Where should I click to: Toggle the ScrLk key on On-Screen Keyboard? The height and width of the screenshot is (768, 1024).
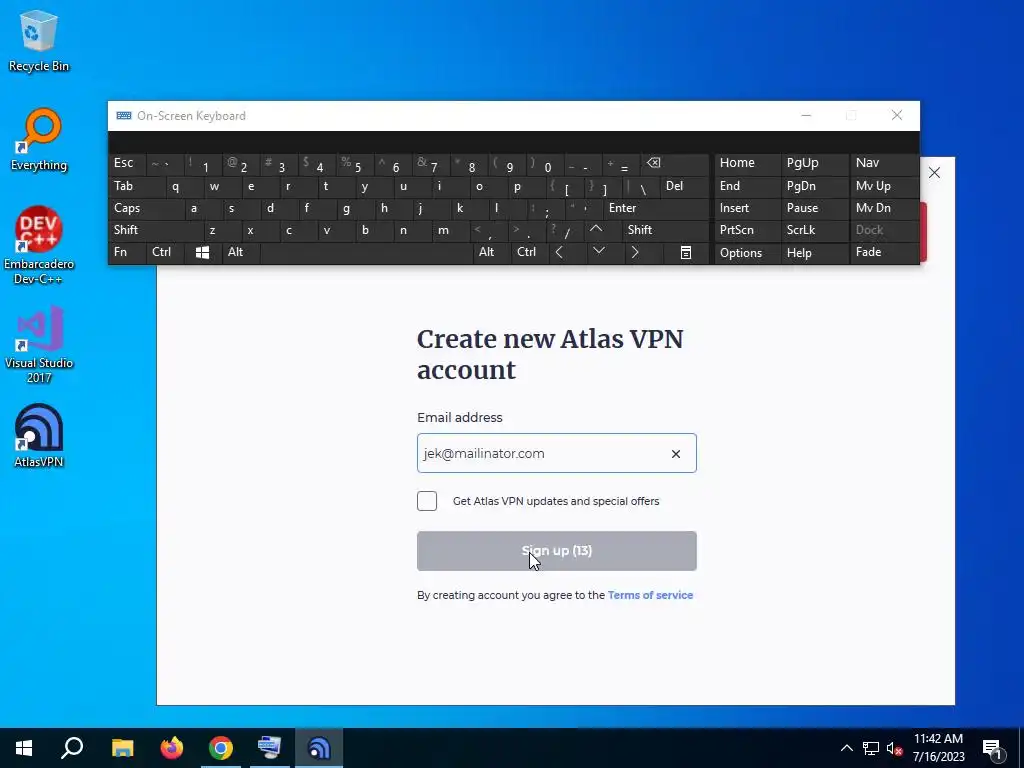(x=815, y=230)
